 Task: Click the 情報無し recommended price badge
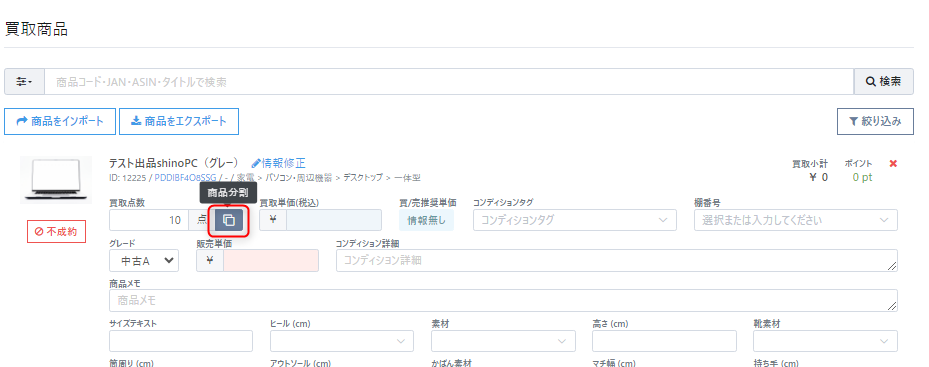pos(427,220)
